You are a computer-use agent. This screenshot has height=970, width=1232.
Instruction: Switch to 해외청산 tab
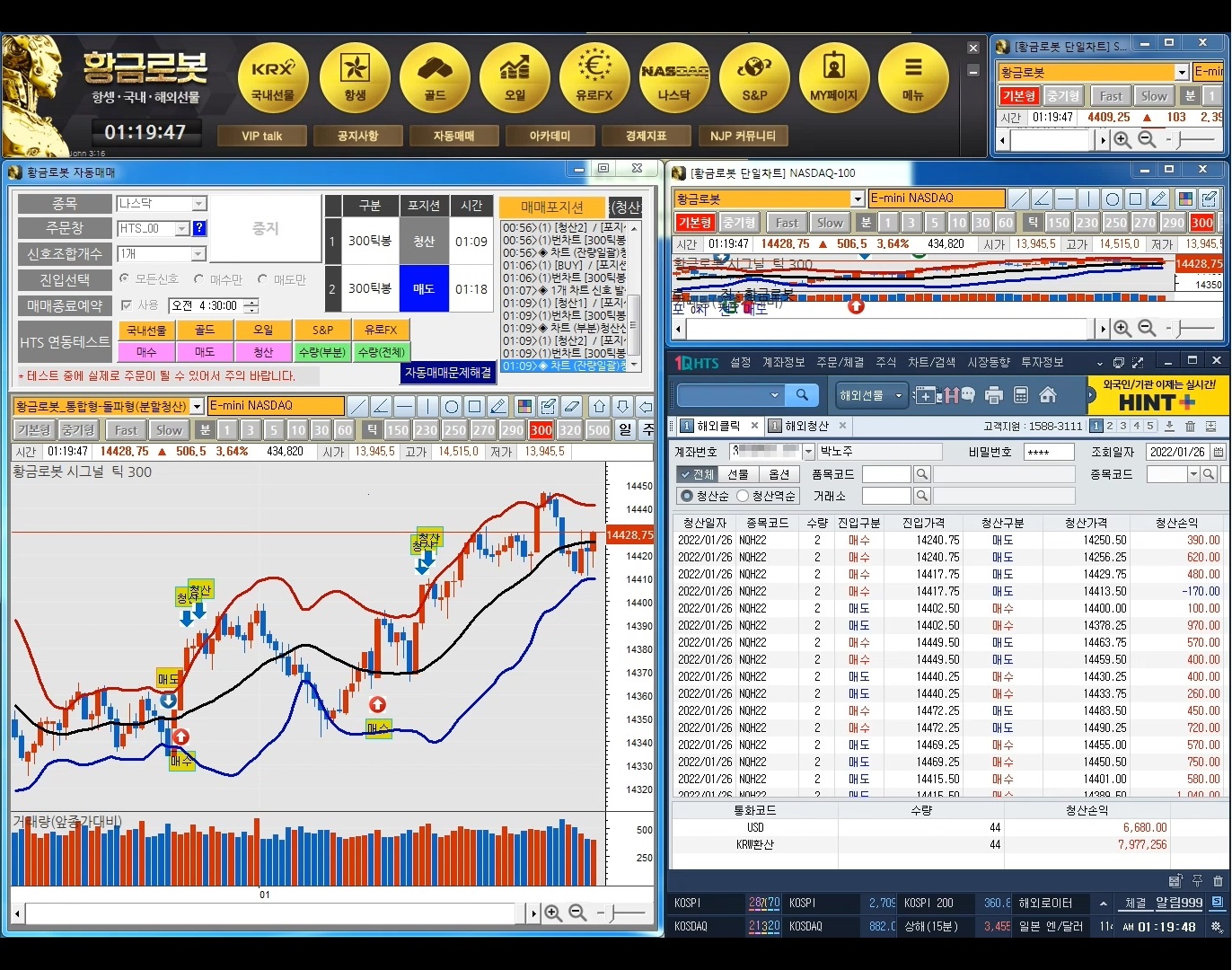click(806, 426)
